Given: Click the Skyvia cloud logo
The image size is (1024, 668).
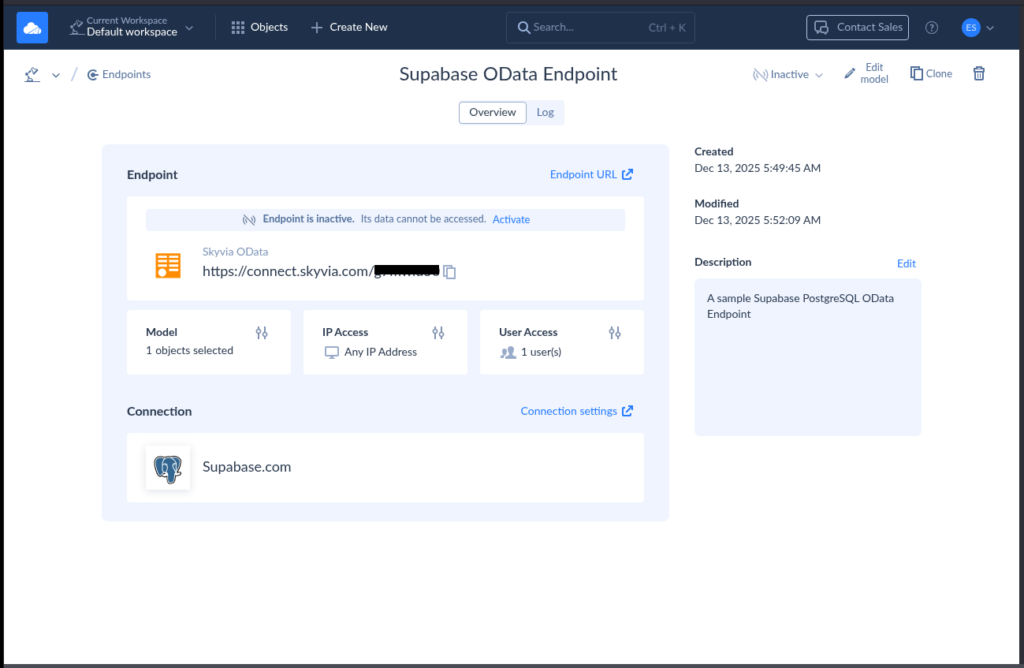Looking at the screenshot, I should tap(31, 27).
